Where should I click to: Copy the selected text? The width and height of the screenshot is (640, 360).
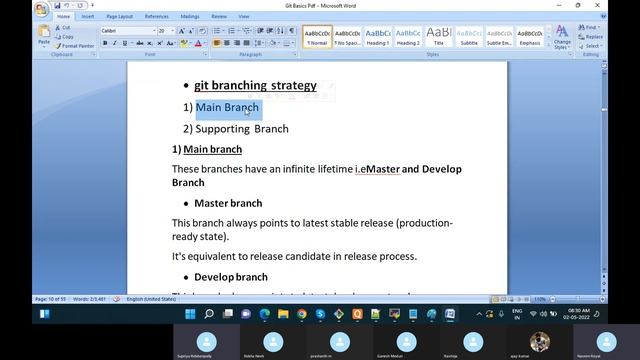pyautogui.click(x=64, y=37)
